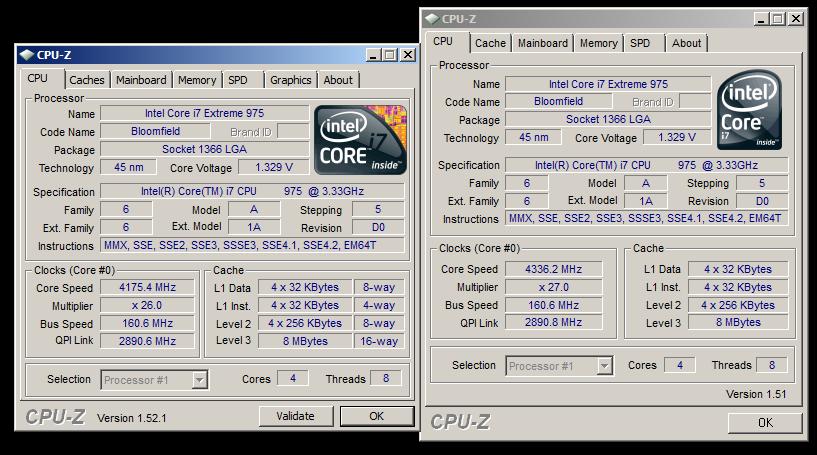Click Core Voltage value in left window
This screenshot has height=455, width=817.
coord(274,167)
